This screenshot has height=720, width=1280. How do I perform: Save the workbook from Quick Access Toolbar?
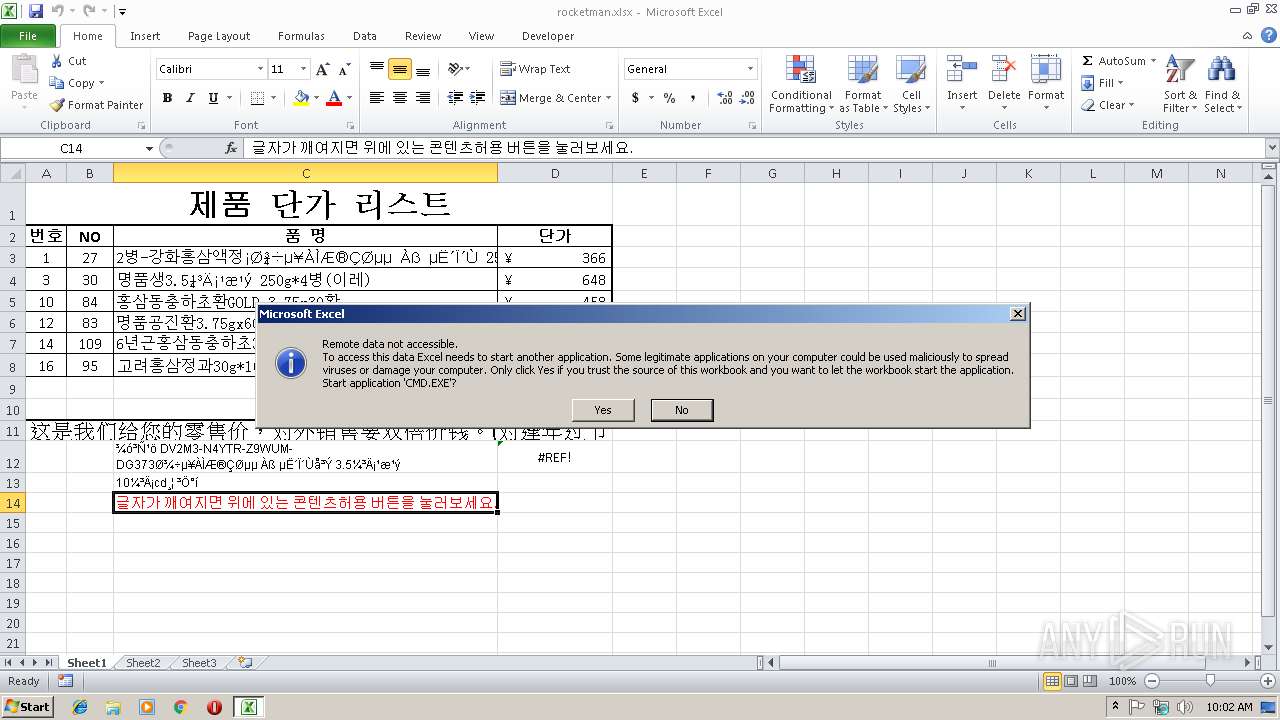36,11
